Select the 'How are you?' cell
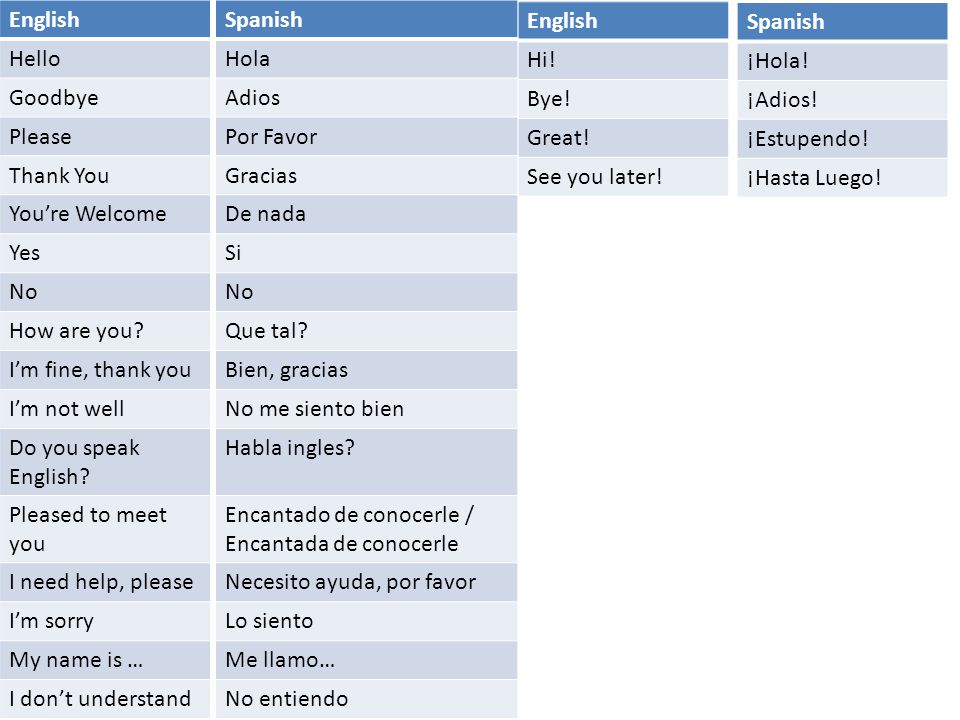Image resolution: width=960 pixels, height=720 pixels. (105, 331)
